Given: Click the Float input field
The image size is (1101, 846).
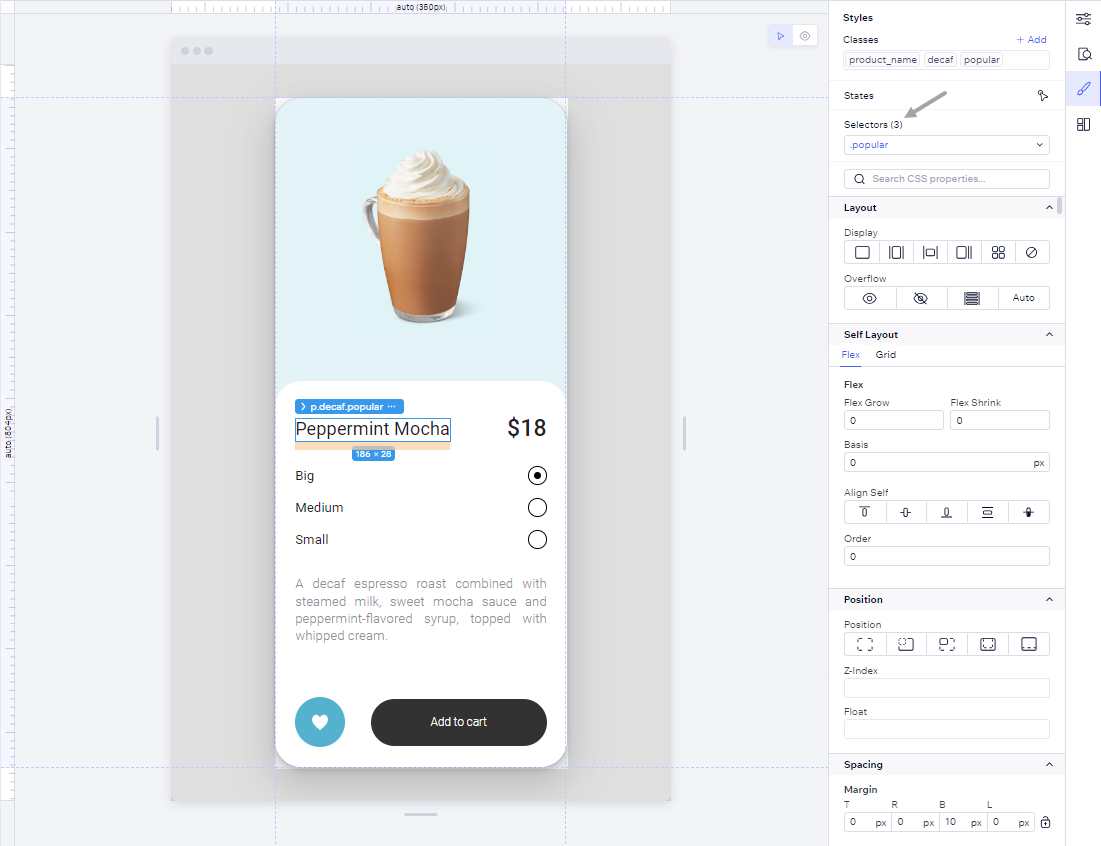Looking at the screenshot, I should pos(947,729).
